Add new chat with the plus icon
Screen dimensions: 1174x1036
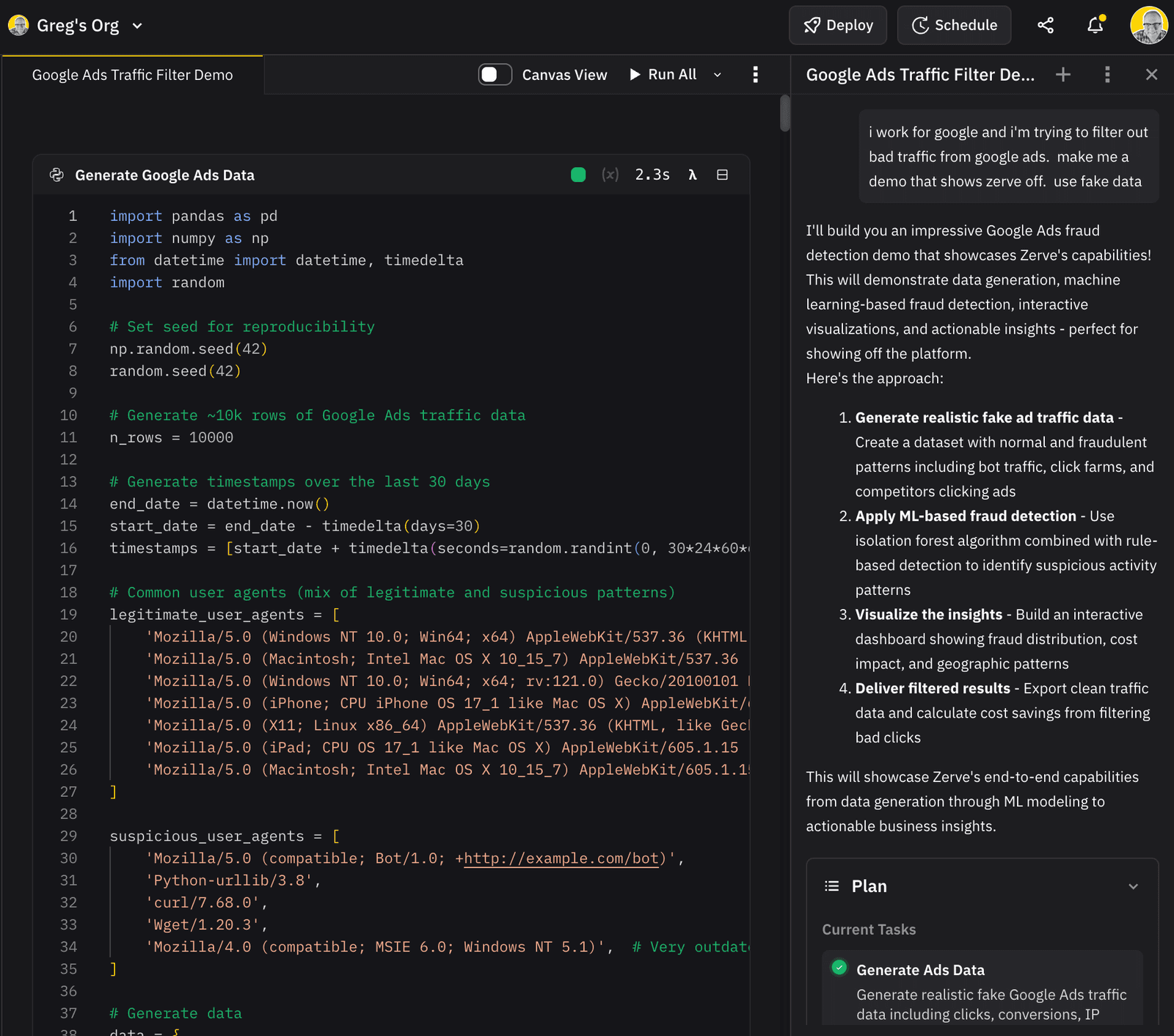point(1062,74)
